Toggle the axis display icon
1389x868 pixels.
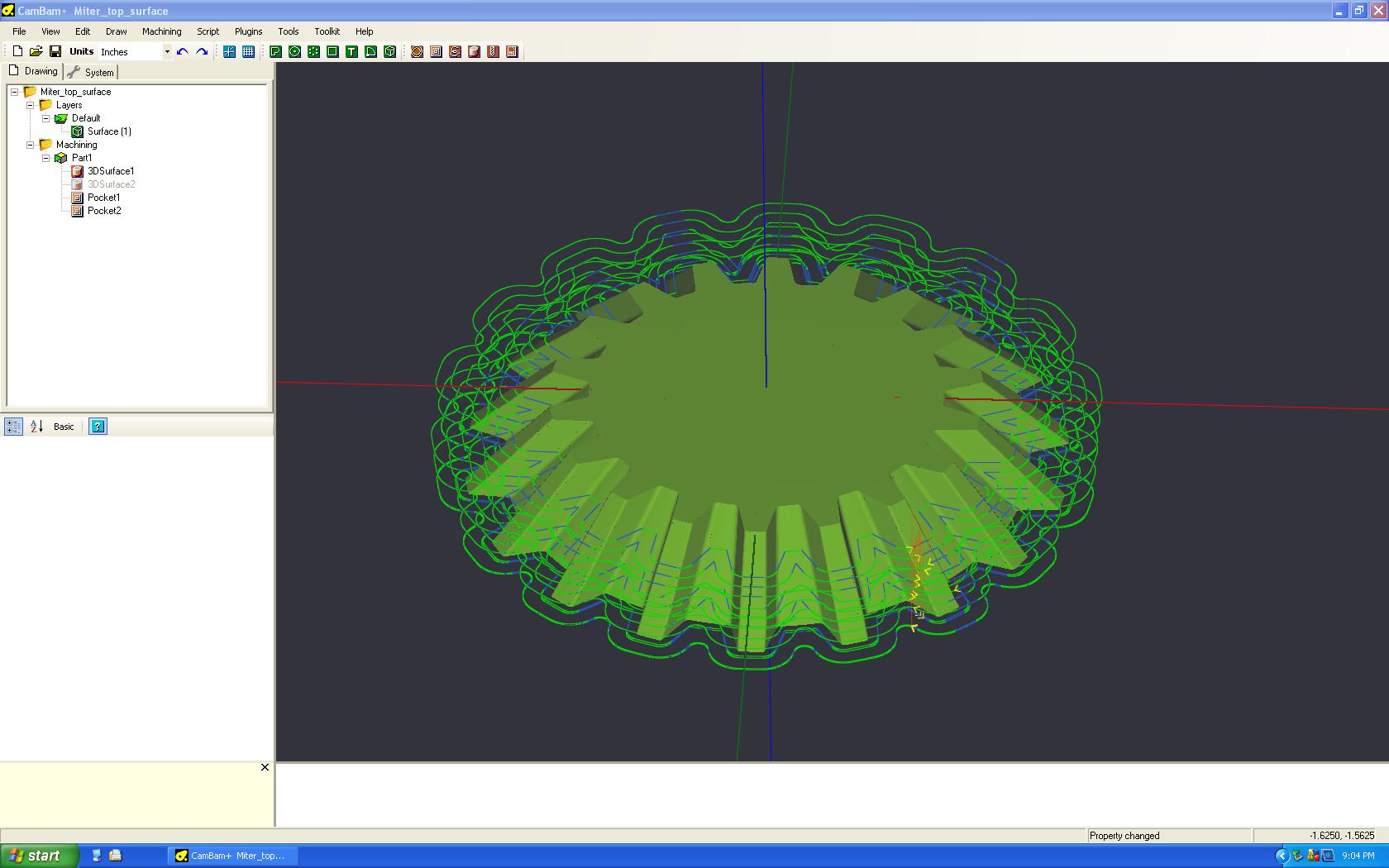[x=229, y=51]
